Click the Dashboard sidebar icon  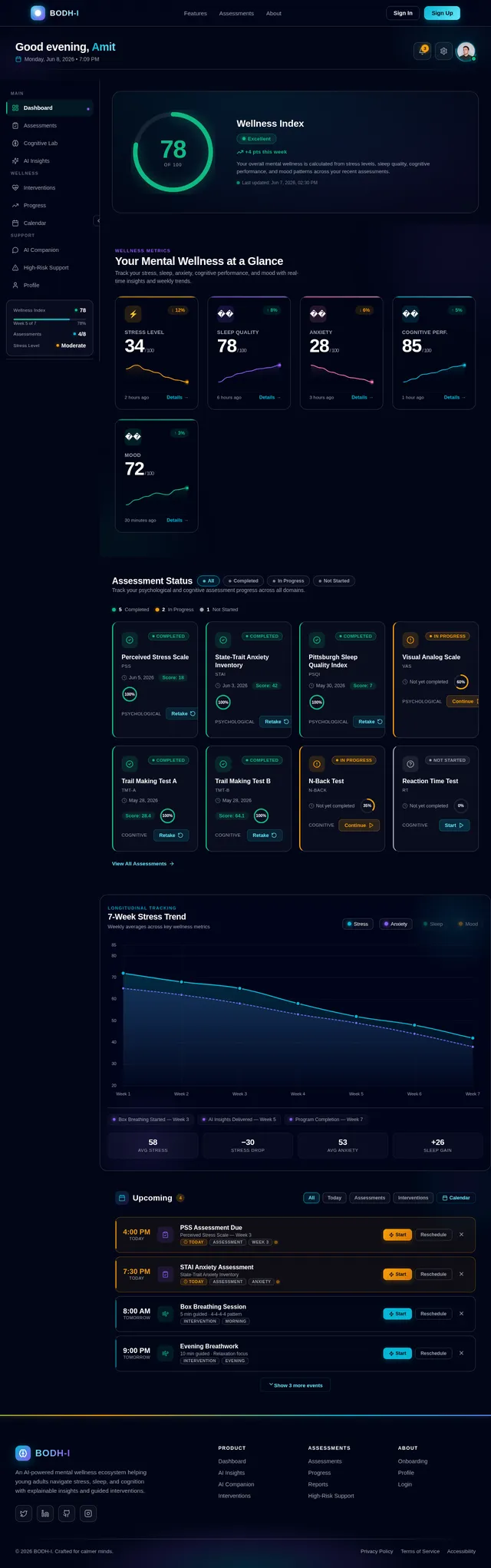click(15, 108)
